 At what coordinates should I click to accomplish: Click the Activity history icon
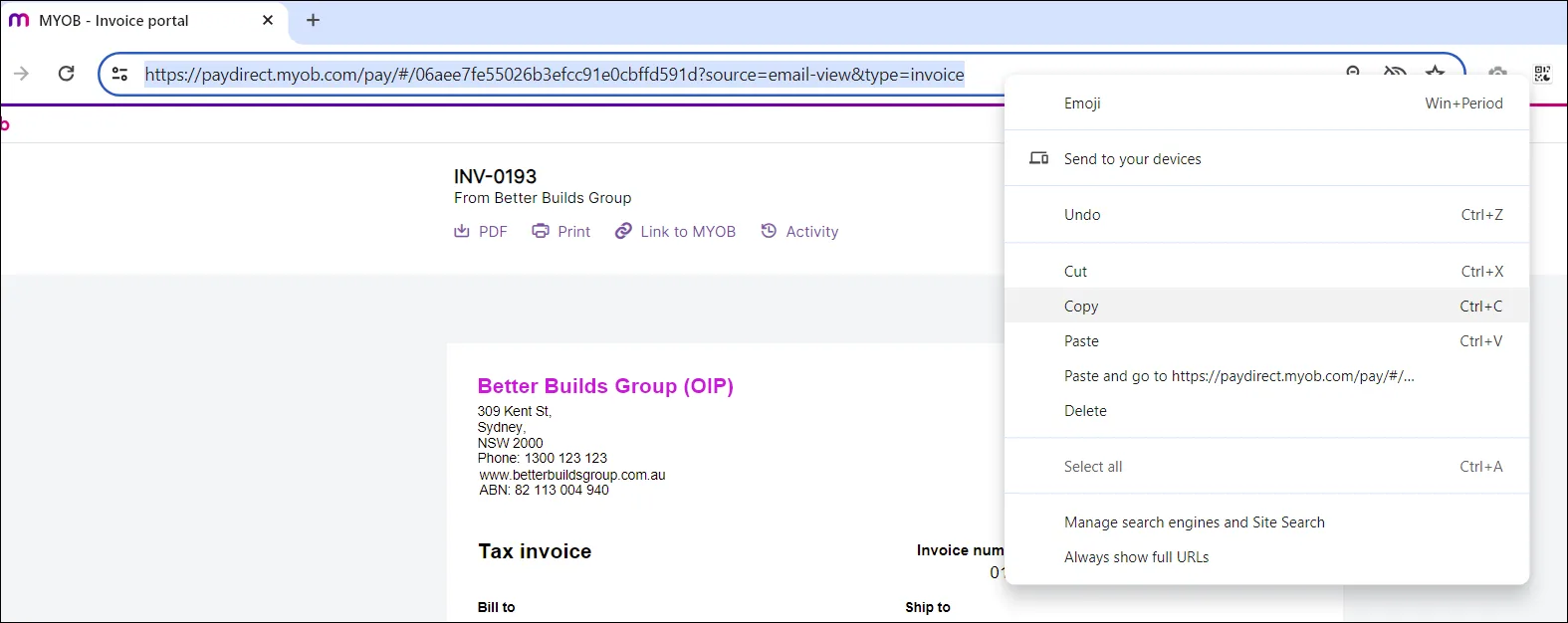click(x=769, y=231)
